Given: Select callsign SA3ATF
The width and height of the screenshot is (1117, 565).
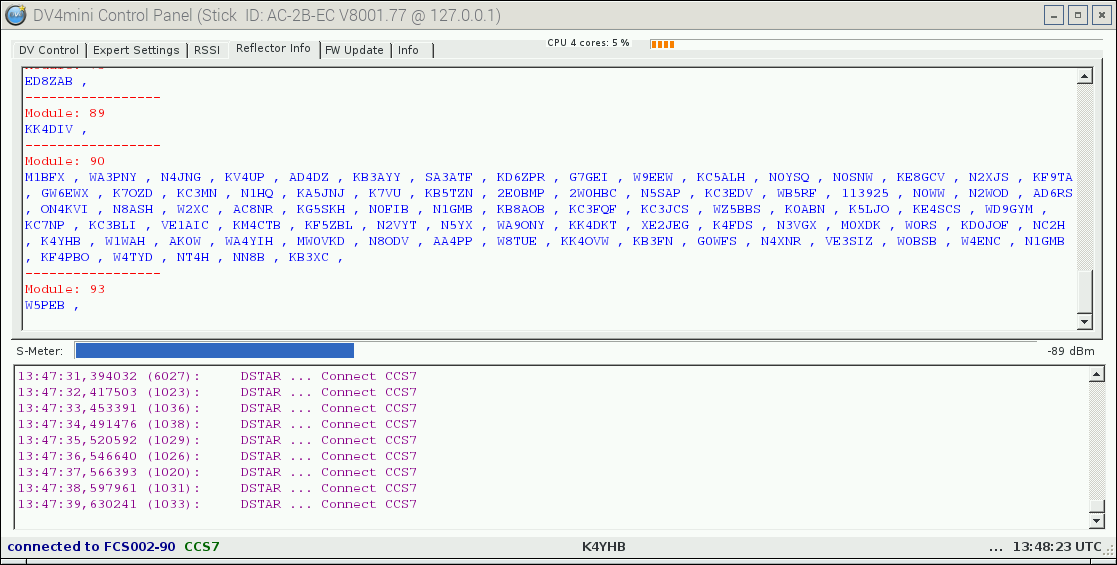Looking at the screenshot, I should click(x=449, y=177).
